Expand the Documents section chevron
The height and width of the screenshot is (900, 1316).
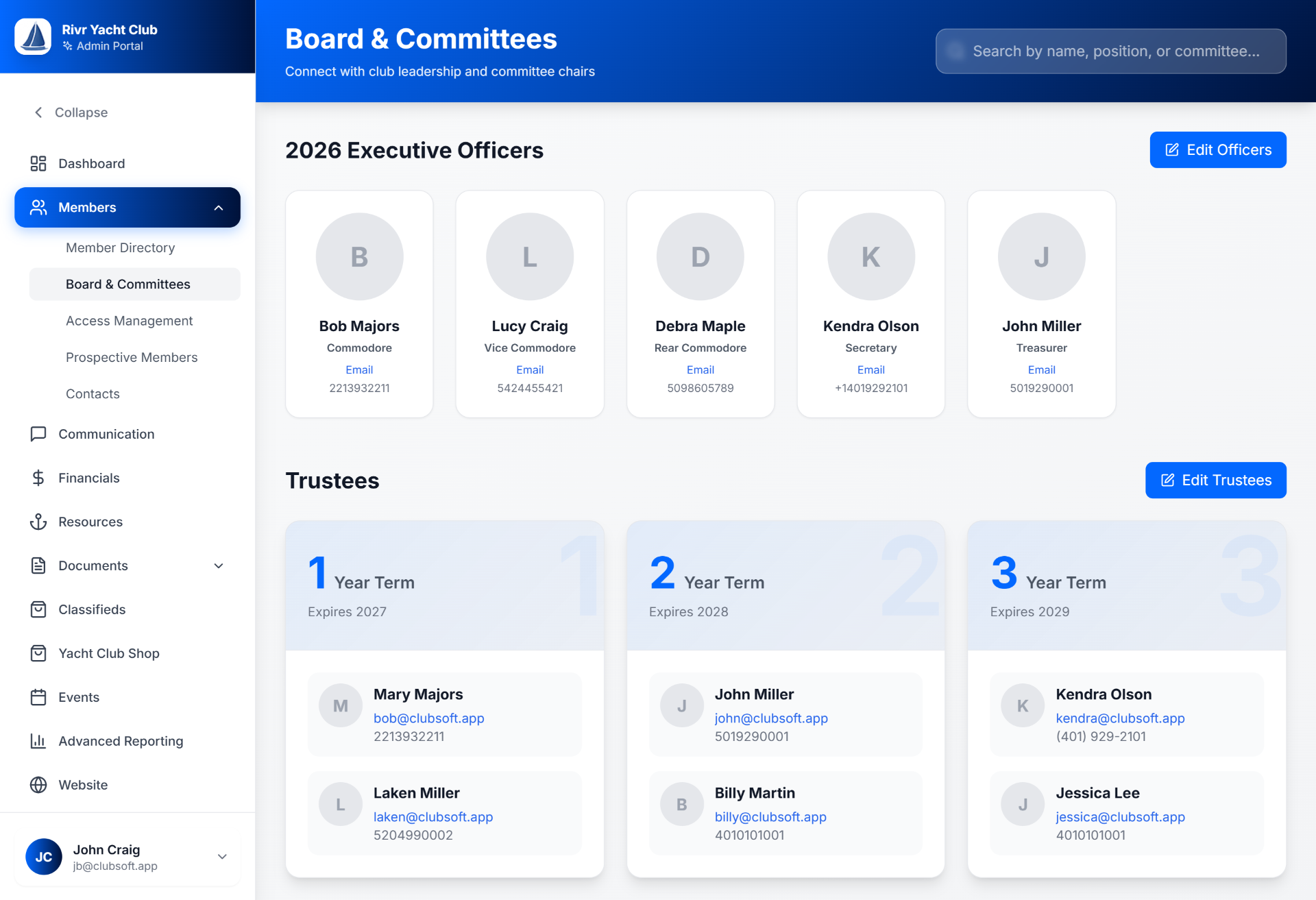[219, 565]
